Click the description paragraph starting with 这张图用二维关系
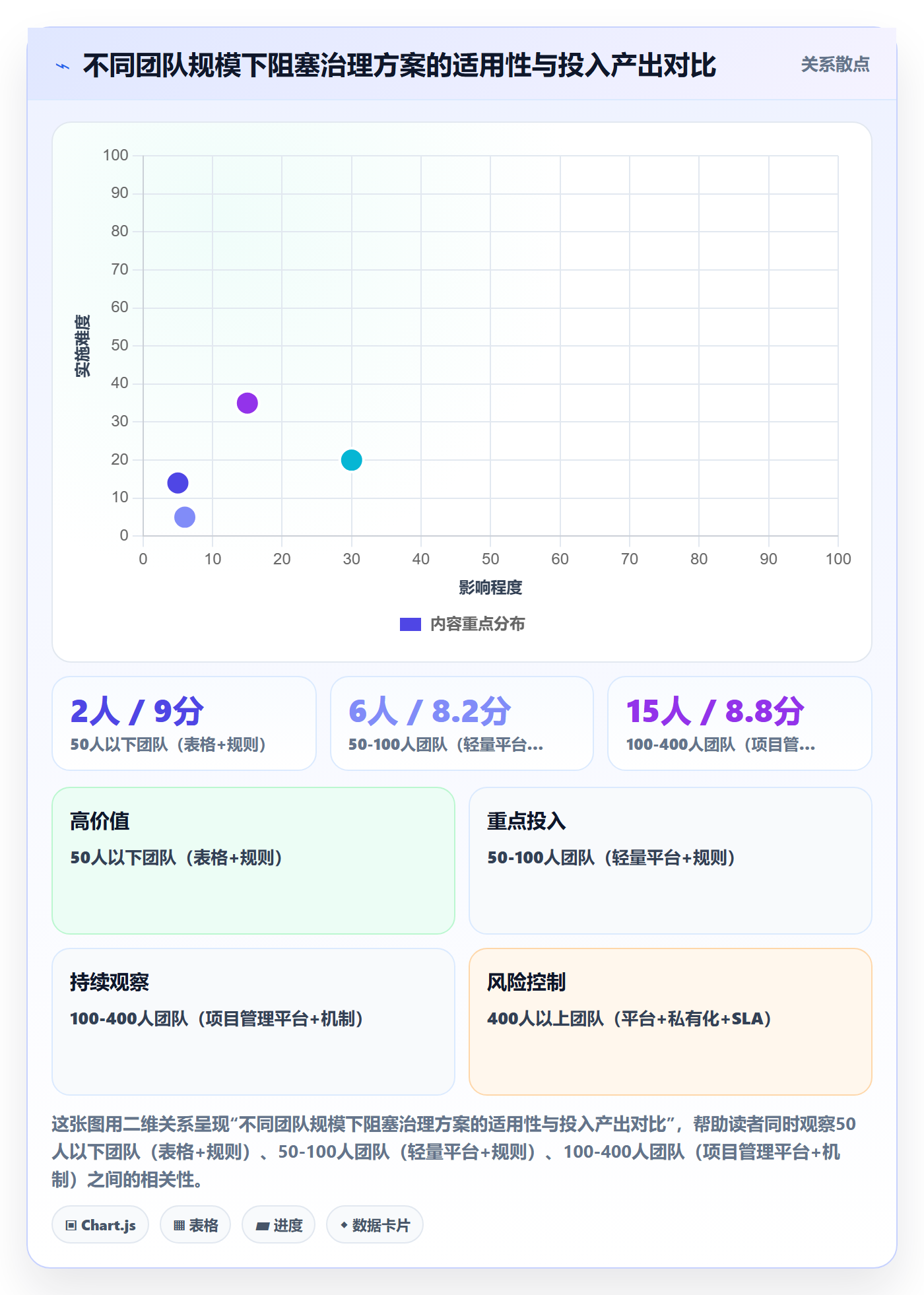 point(454,1152)
